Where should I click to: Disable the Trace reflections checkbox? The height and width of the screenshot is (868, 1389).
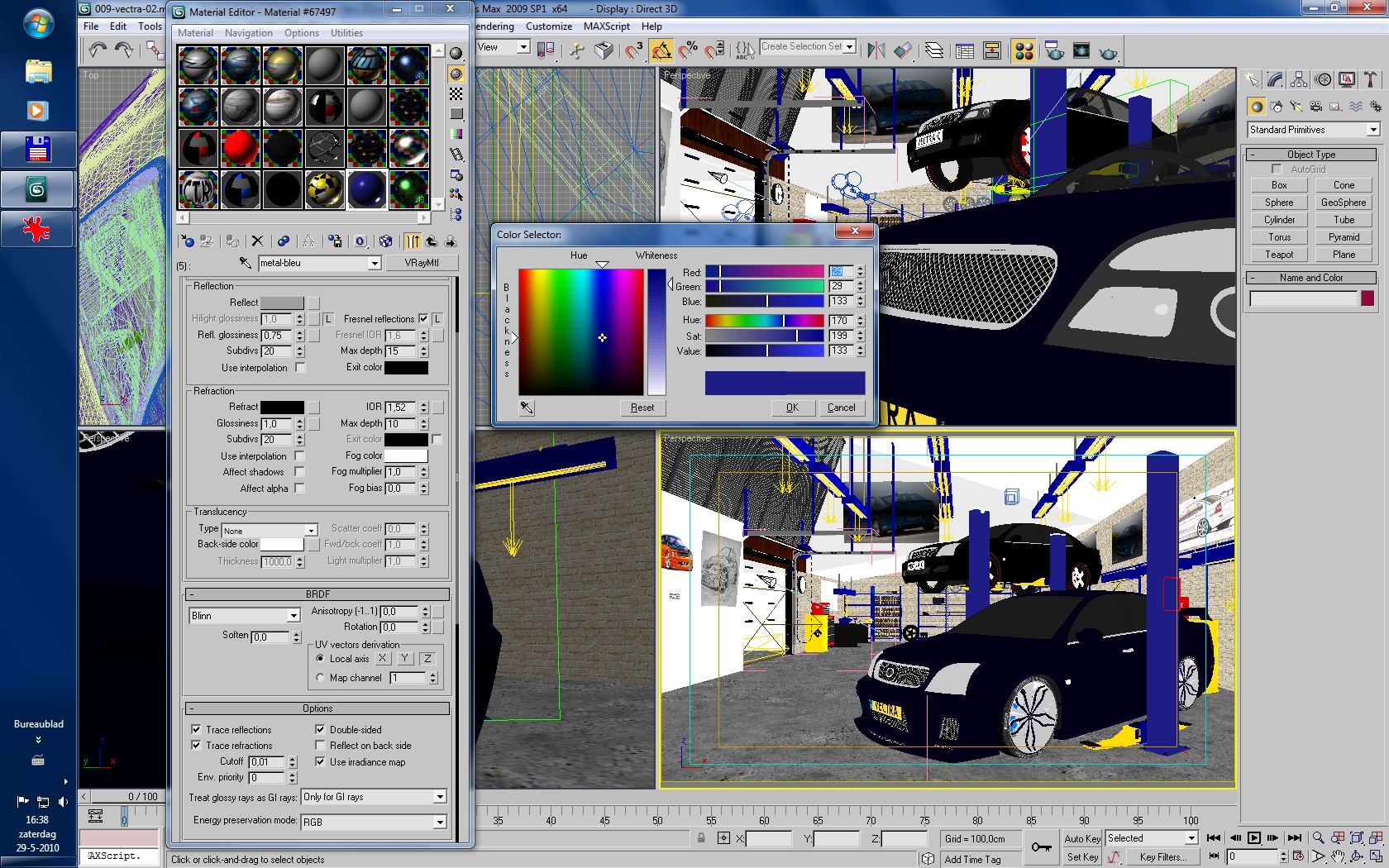pos(196,729)
